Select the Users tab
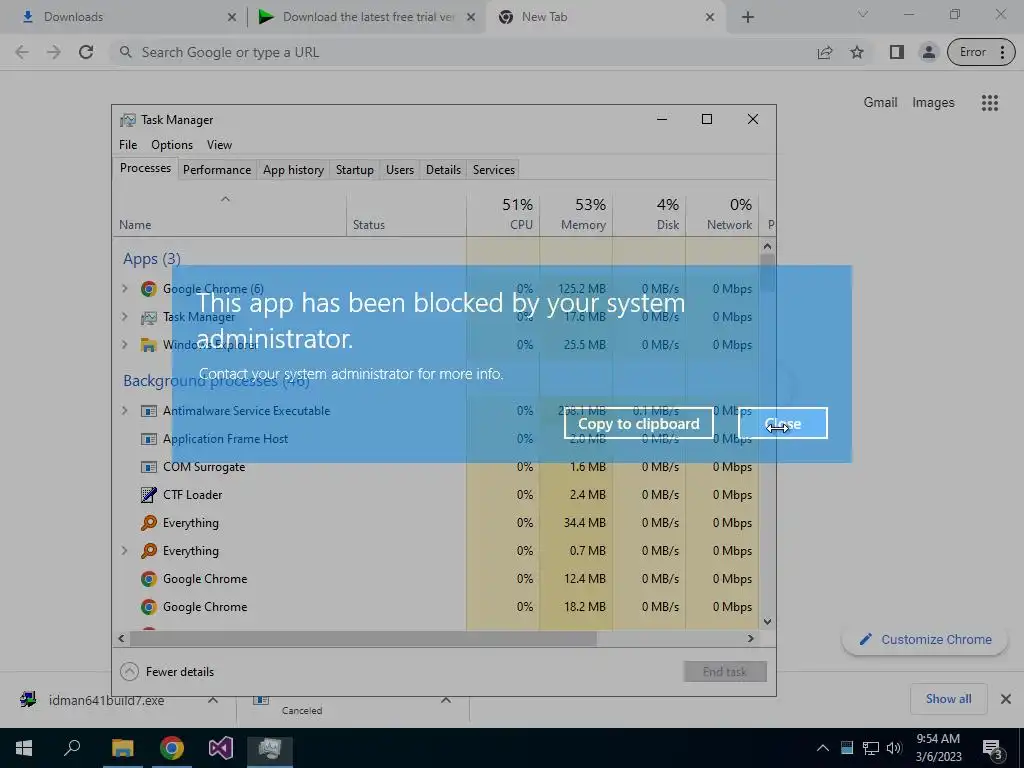The width and height of the screenshot is (1024, 768). [400, 170]
